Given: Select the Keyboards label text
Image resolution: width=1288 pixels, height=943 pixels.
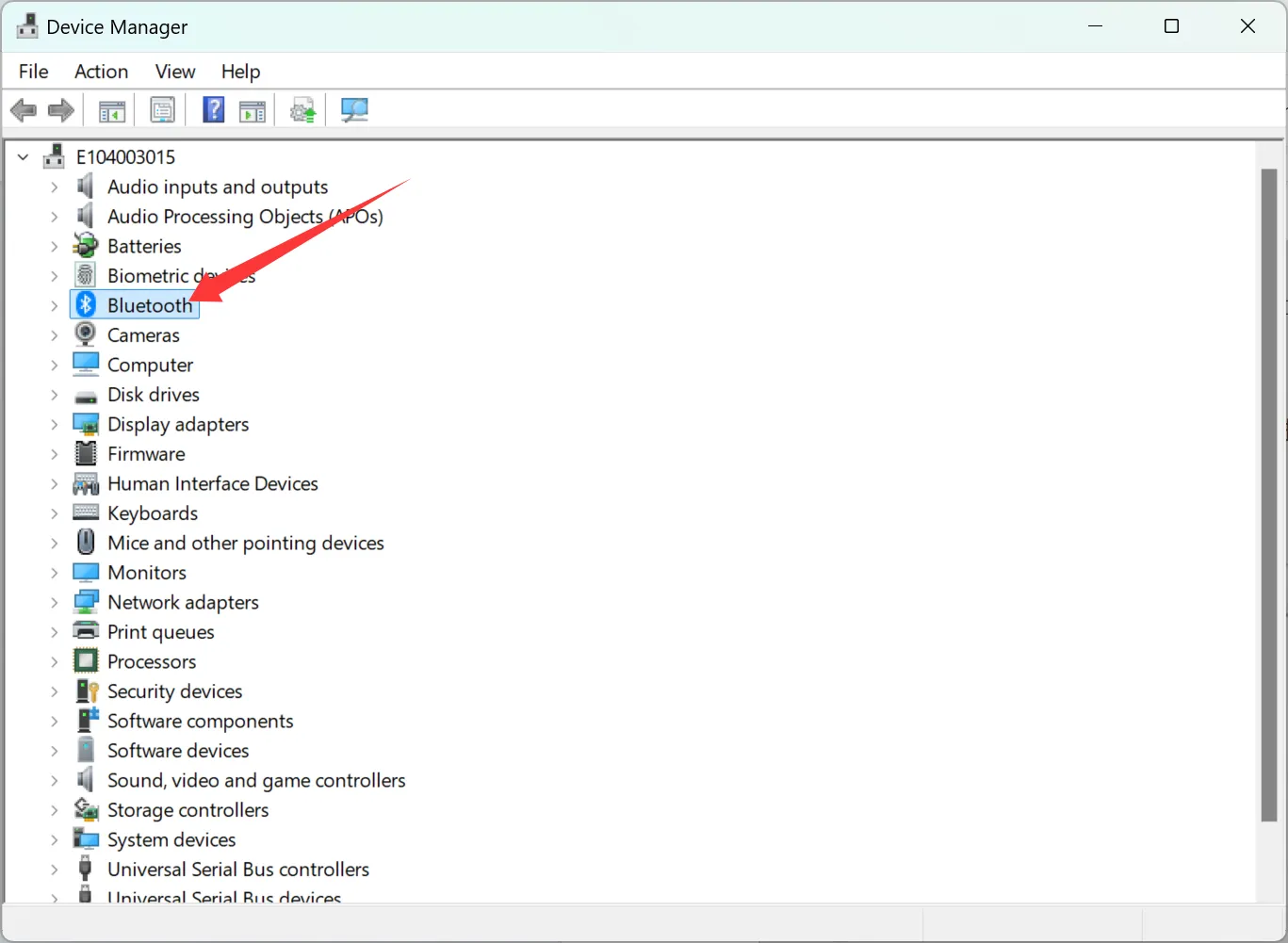Looking at the screenshot, I should [153, 513].
